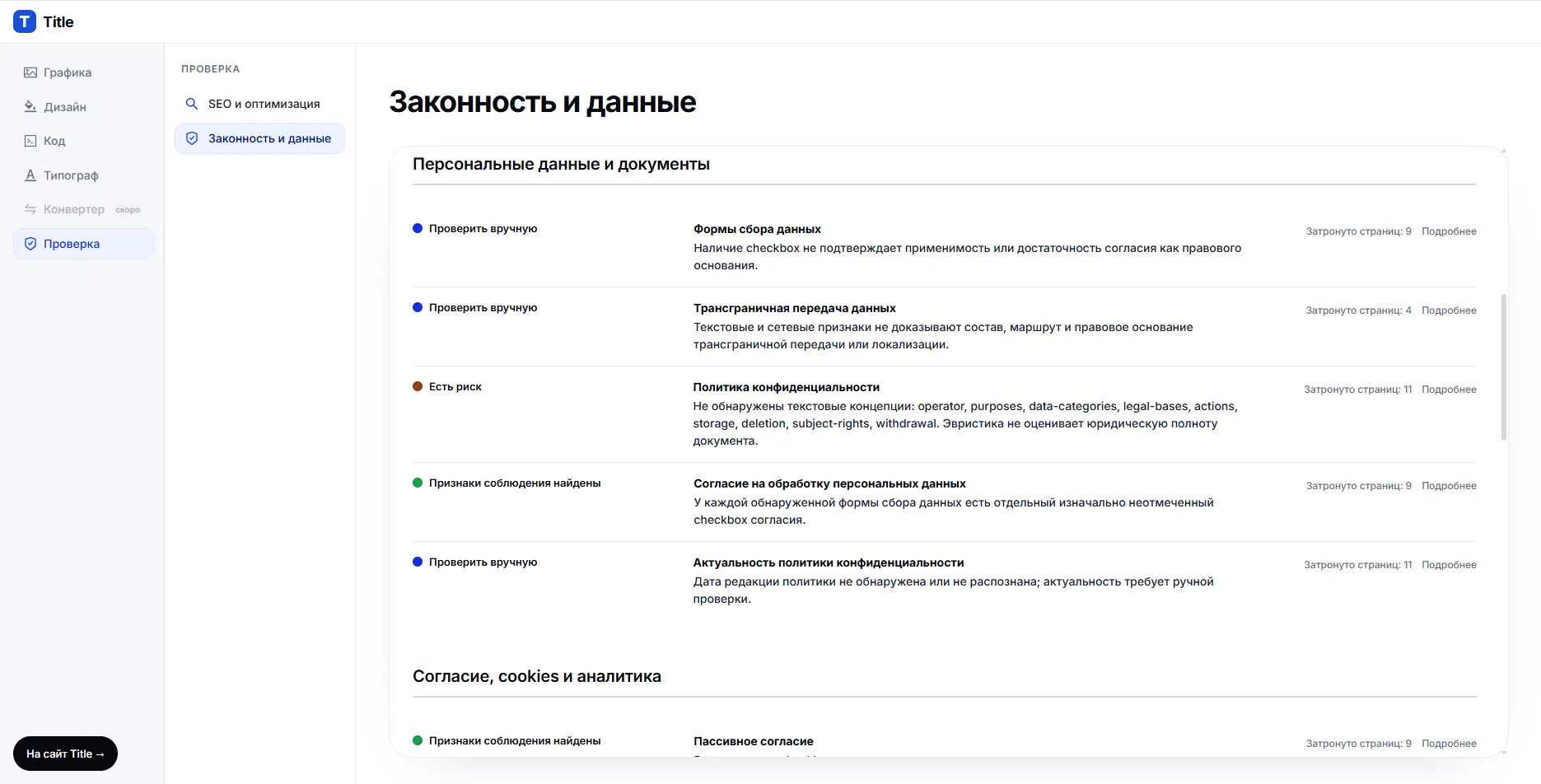This screenshot has height=784, width=1541.
Task: Click the Код terminal icon
Action: pos(30,141)
